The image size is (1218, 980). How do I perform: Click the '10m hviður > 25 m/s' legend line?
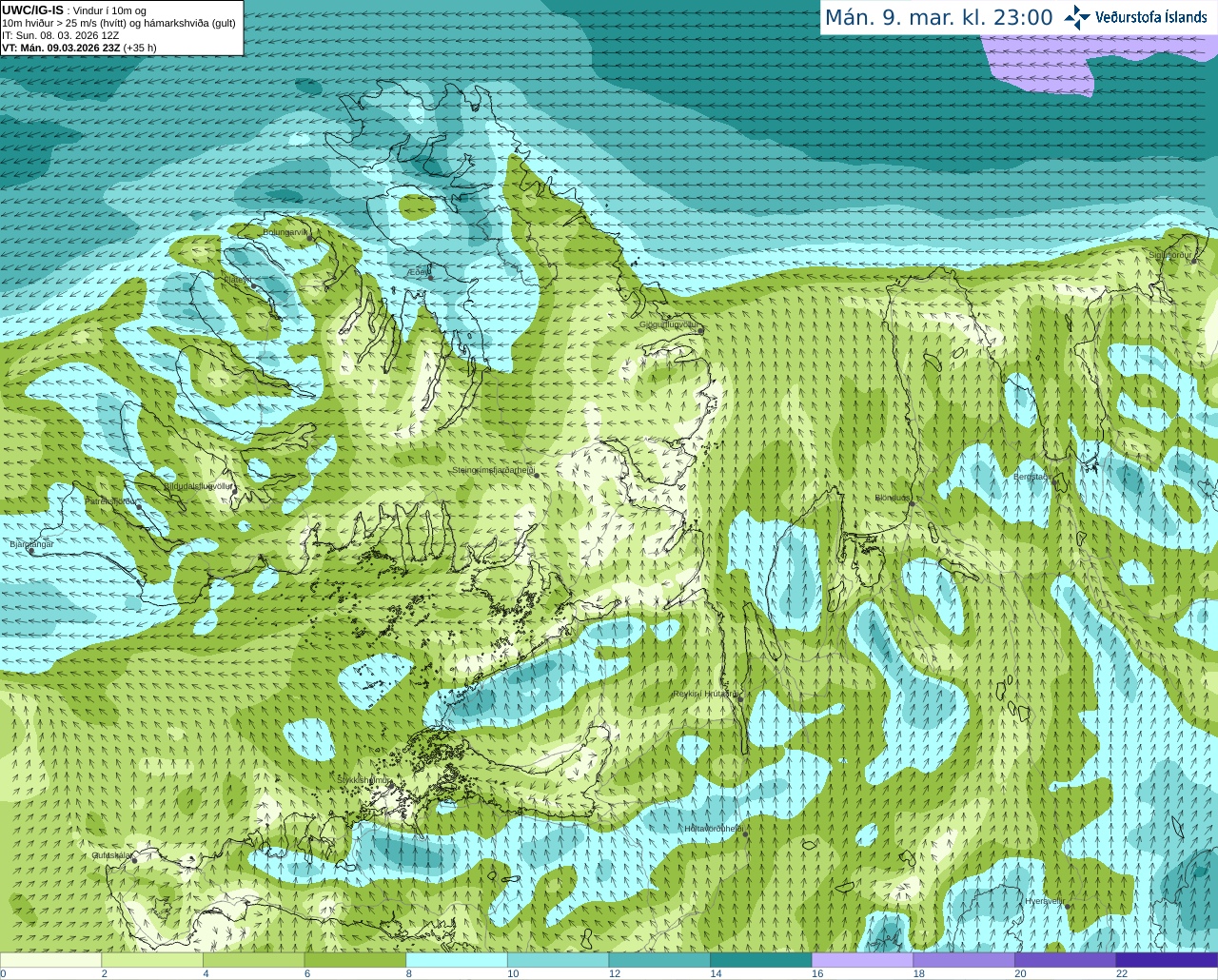[x=118, y=23]
